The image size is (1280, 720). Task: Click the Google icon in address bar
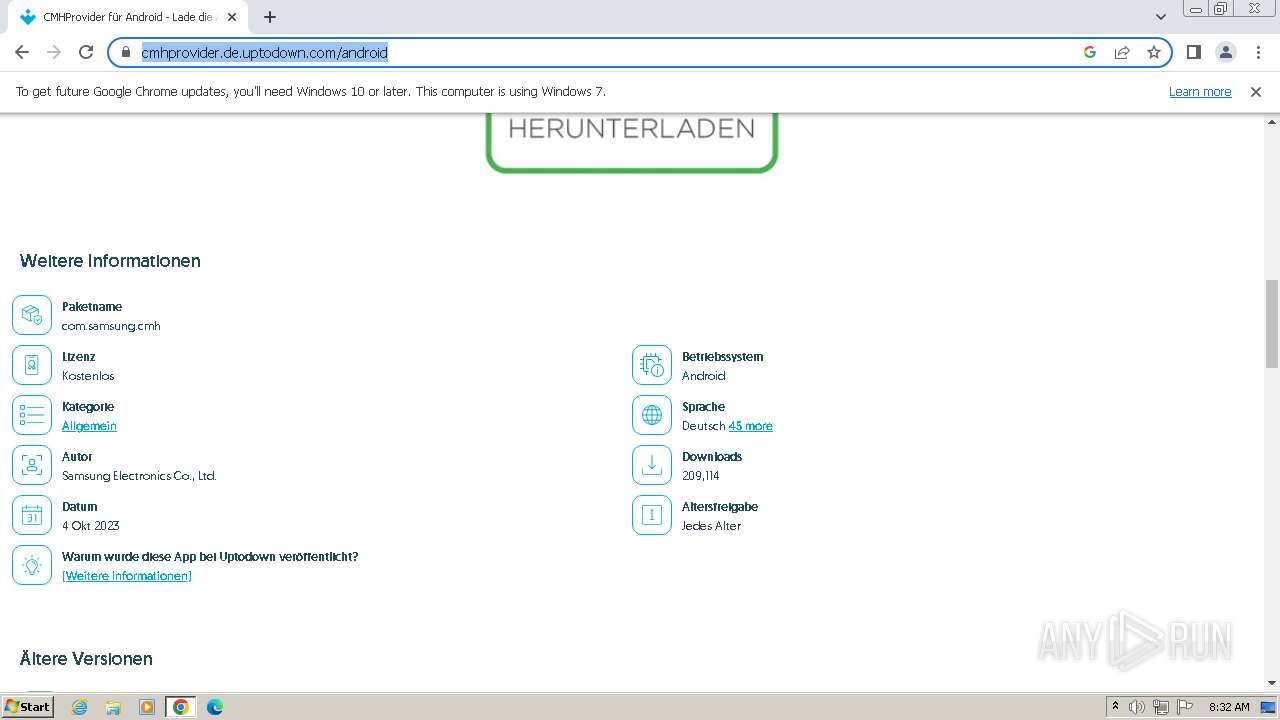click(1090, 52)
